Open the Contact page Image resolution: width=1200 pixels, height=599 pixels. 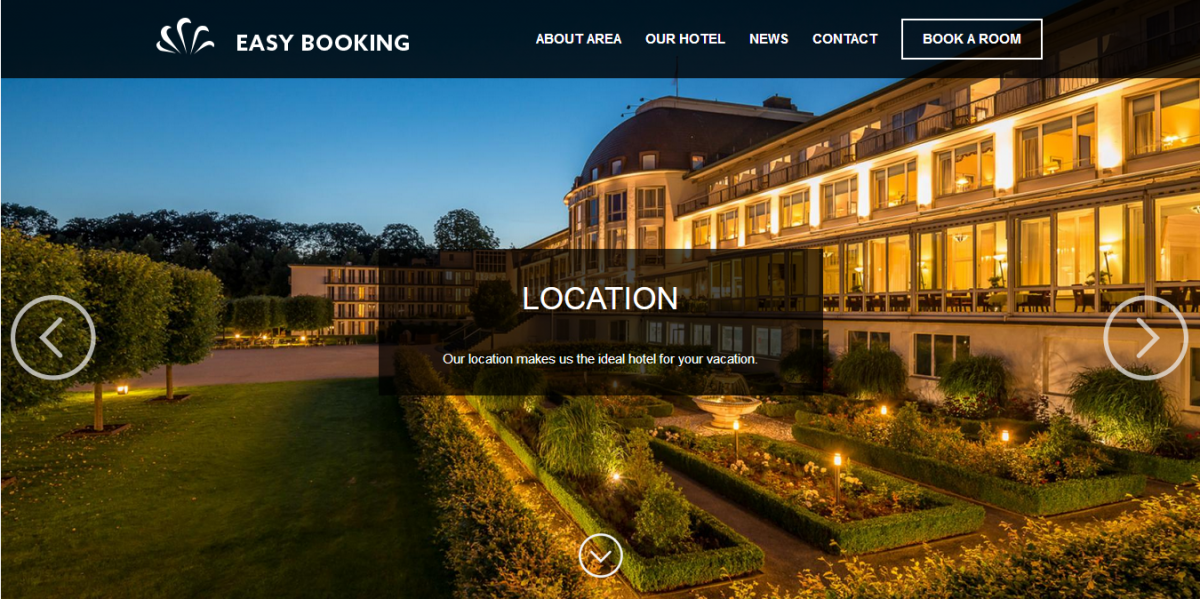pyautogui.click(x=845, y=39)
